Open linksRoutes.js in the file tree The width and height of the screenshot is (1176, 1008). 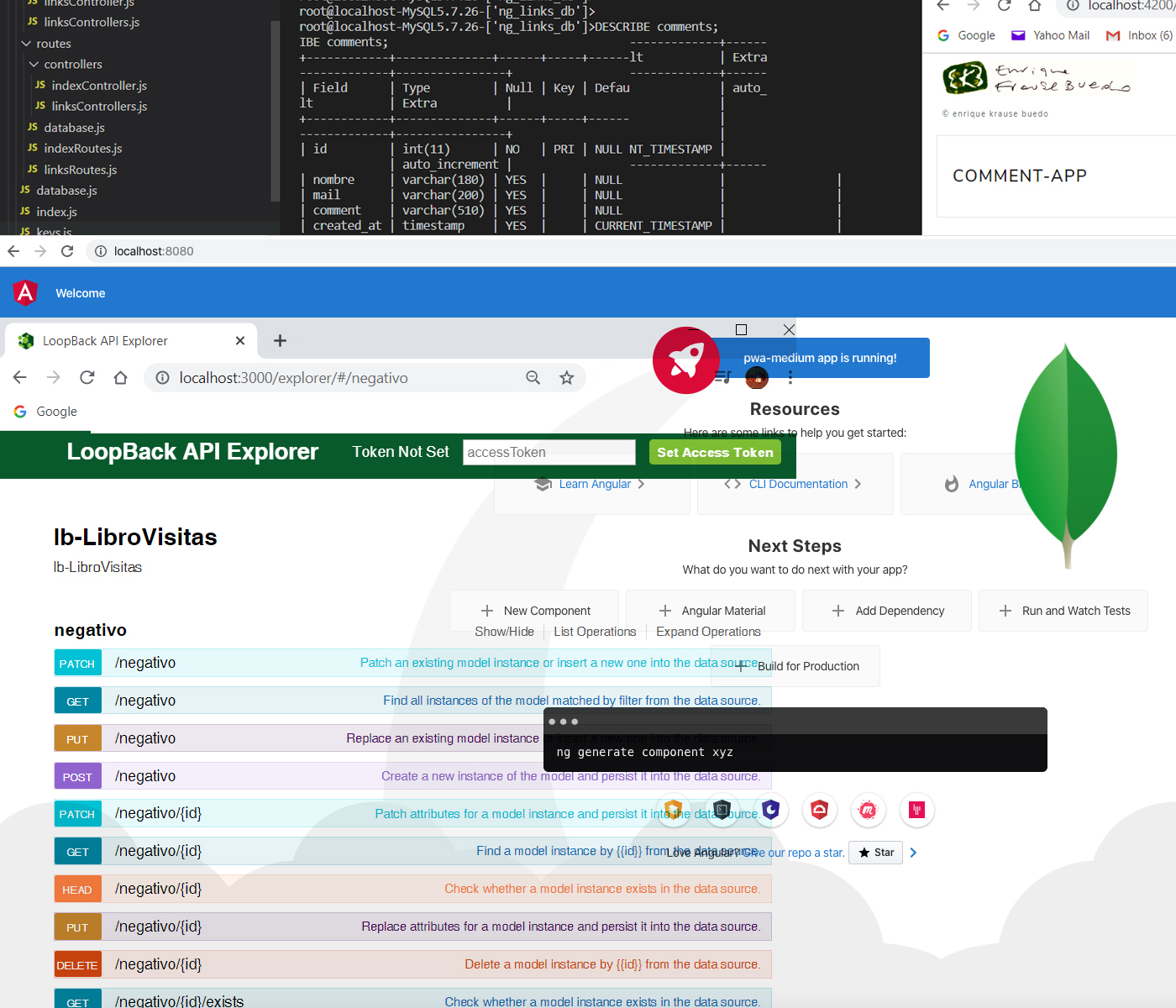tap(80, 170)
